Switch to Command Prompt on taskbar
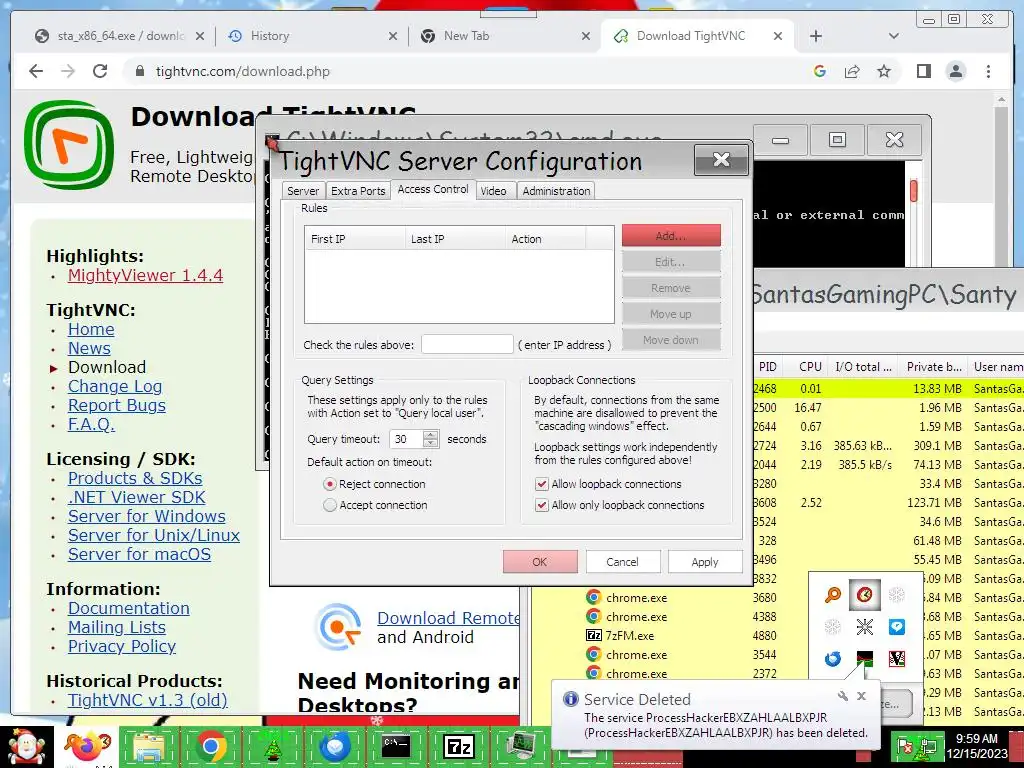 (x=396, y=746)
